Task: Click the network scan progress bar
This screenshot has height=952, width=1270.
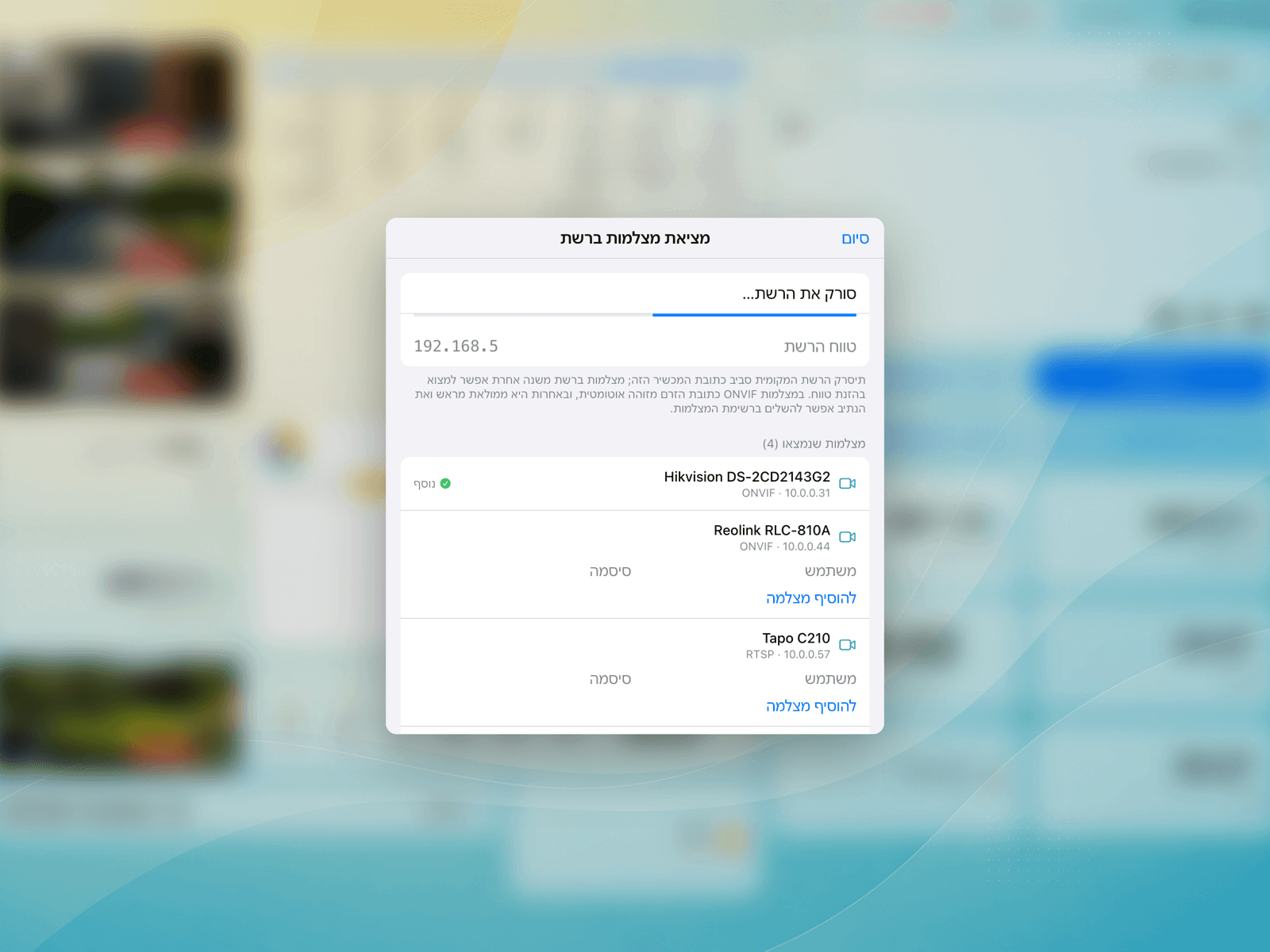Action: click(635, 315)
